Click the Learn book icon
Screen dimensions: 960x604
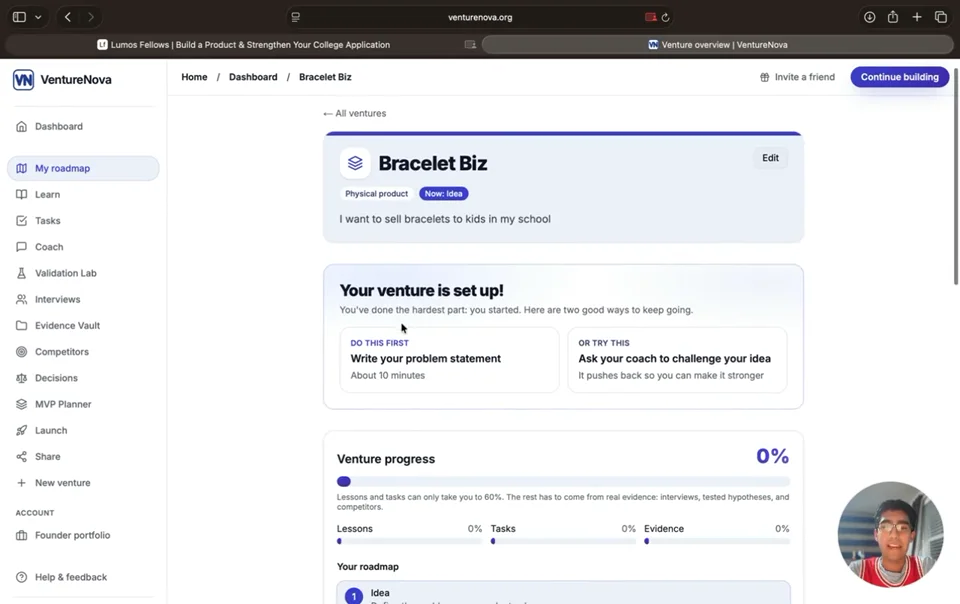(x=21, y=195)
